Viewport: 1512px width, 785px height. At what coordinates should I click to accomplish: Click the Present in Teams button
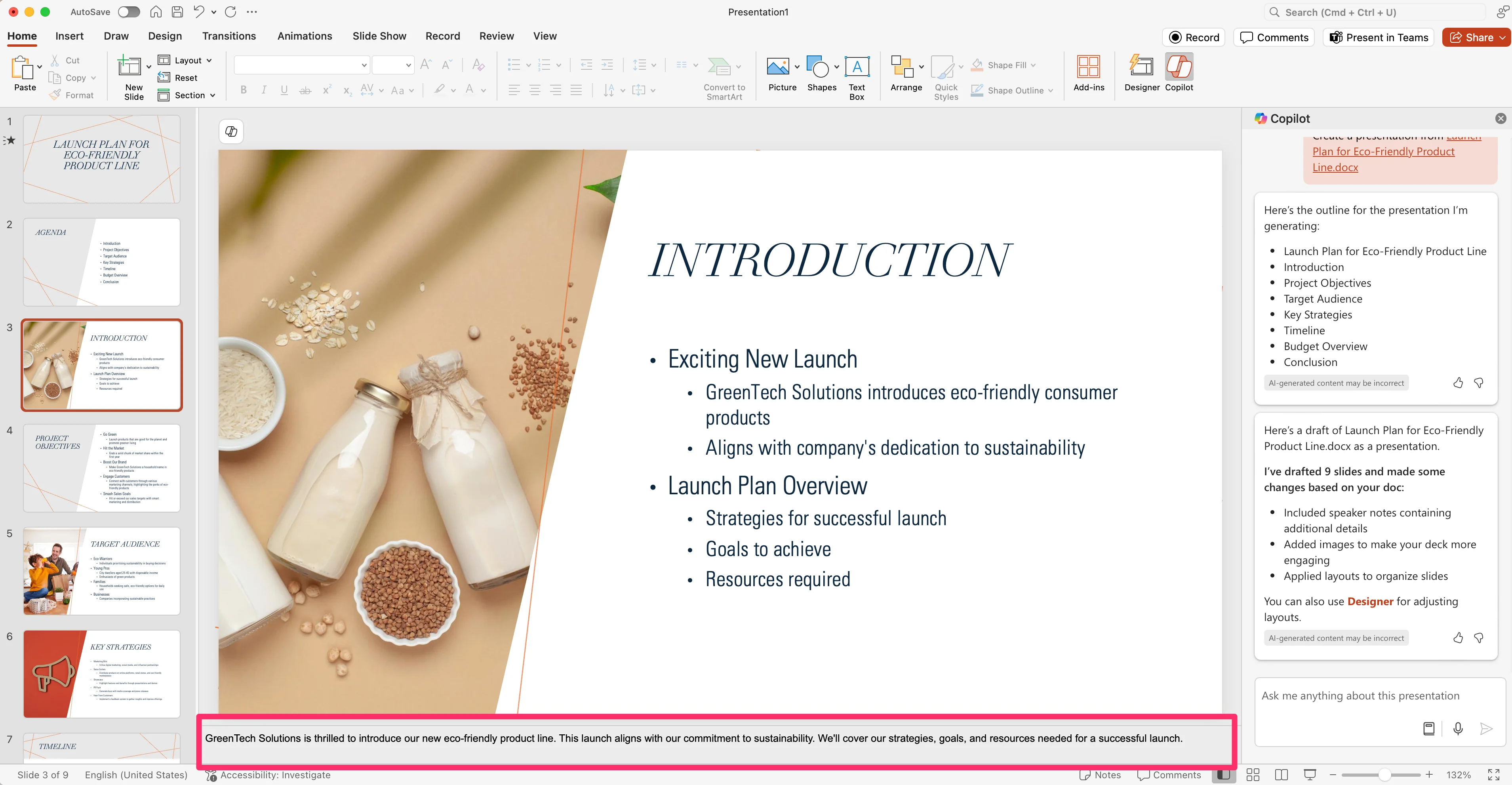point(1378,37)
